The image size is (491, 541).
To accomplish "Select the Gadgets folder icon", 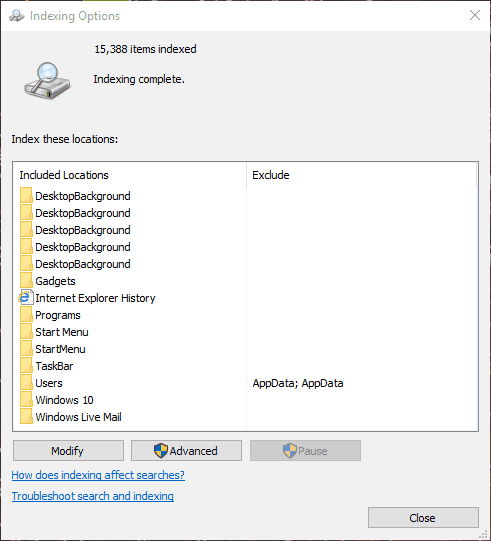I will click(26, 281).
